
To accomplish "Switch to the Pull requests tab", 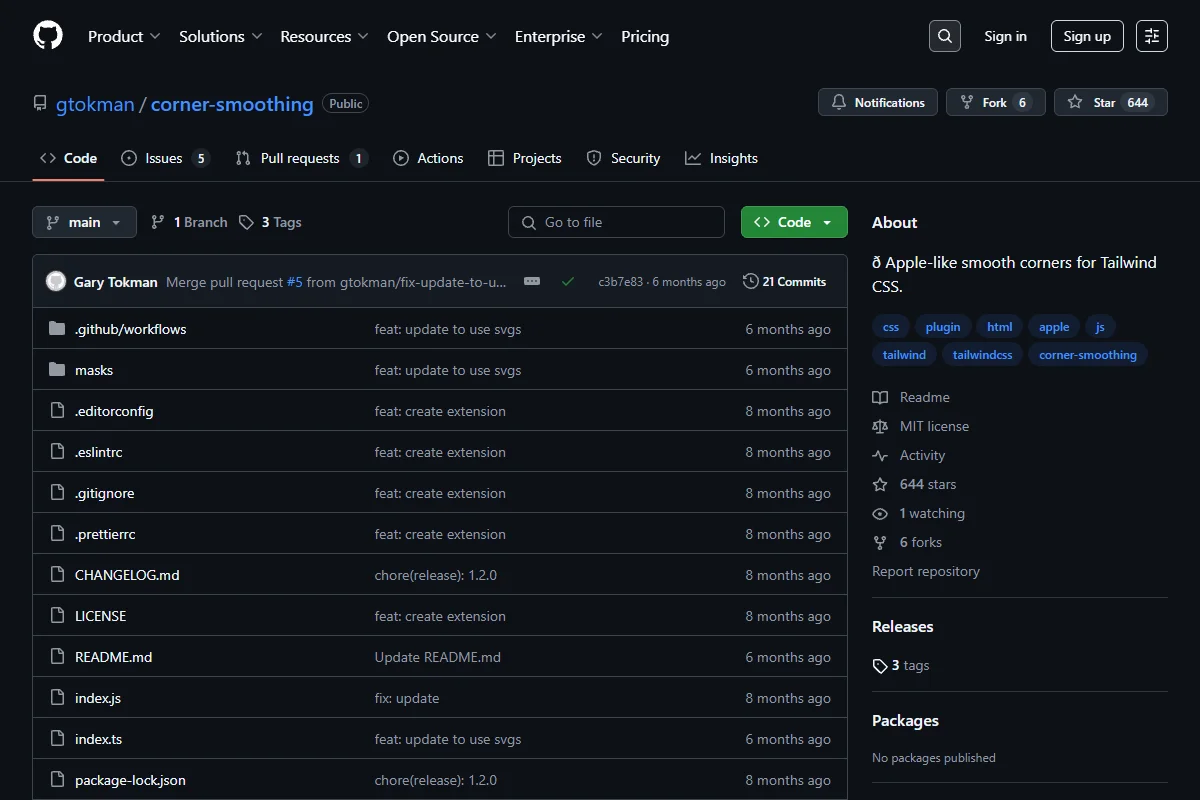I will [x=301, y=158].
